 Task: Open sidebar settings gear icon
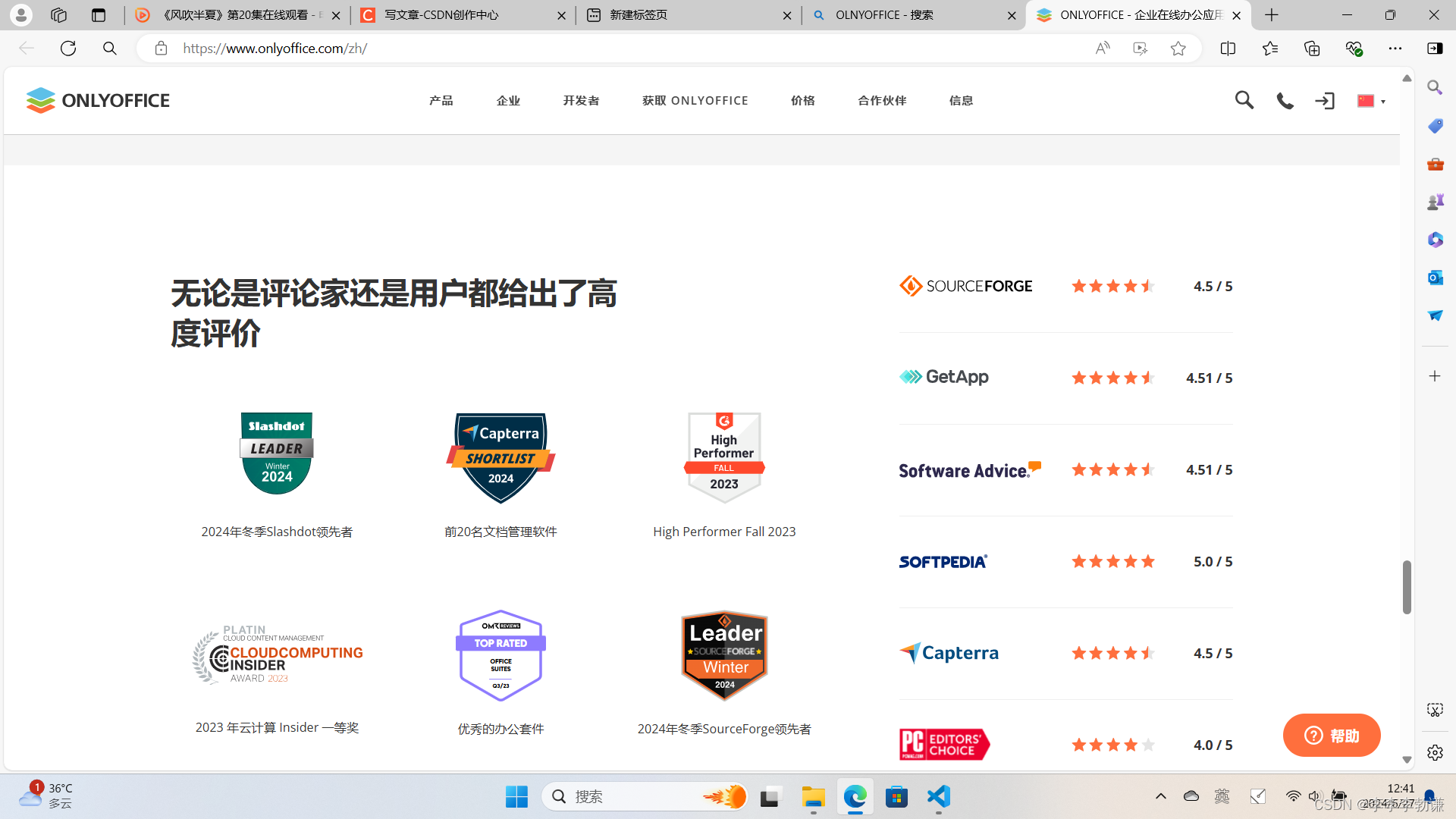click(x=1435, y=752)
